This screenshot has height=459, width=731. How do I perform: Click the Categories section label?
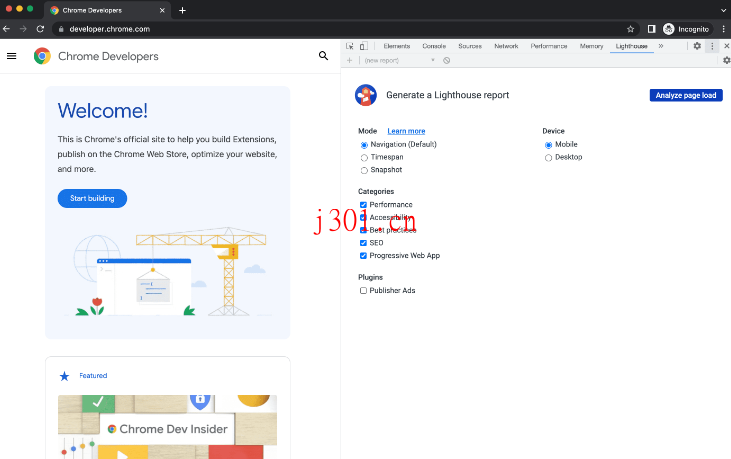coord(376,192)
